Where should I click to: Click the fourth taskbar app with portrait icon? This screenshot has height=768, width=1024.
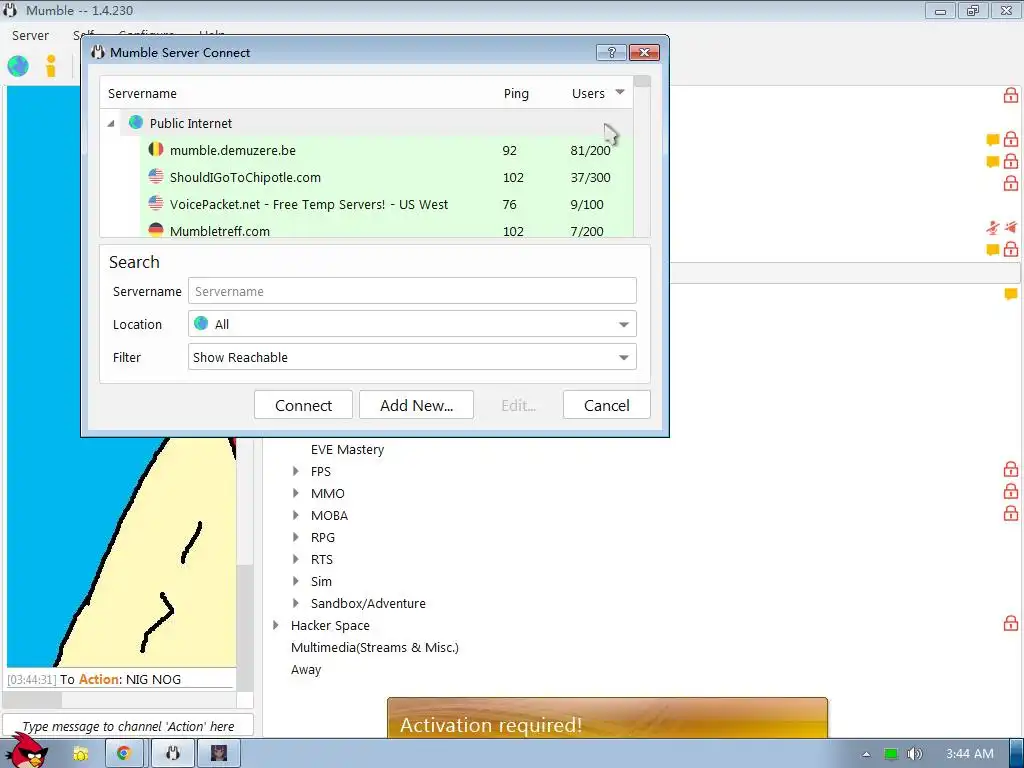(x=219, y=754)
